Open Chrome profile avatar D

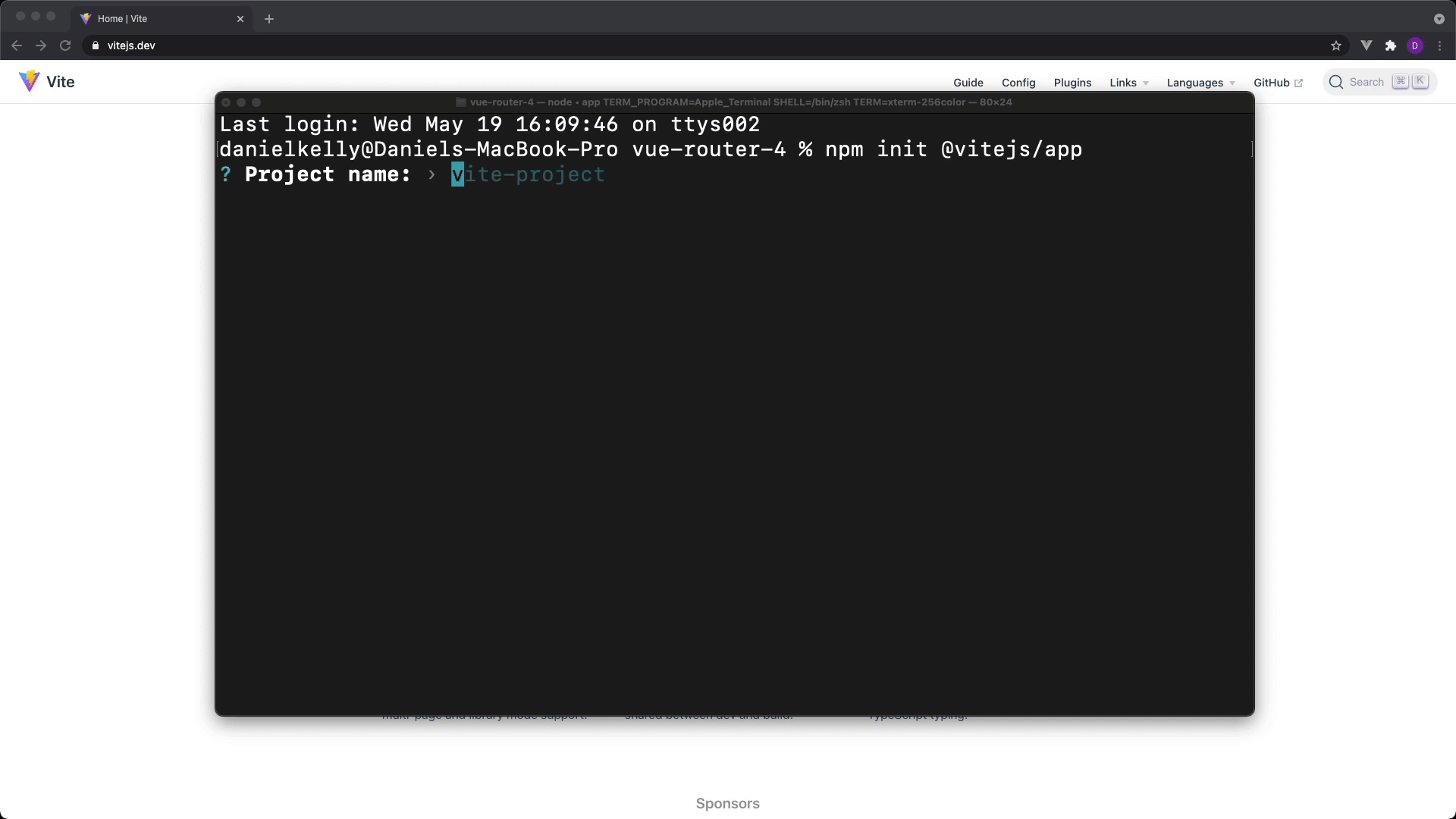[x=1415, y=45]
